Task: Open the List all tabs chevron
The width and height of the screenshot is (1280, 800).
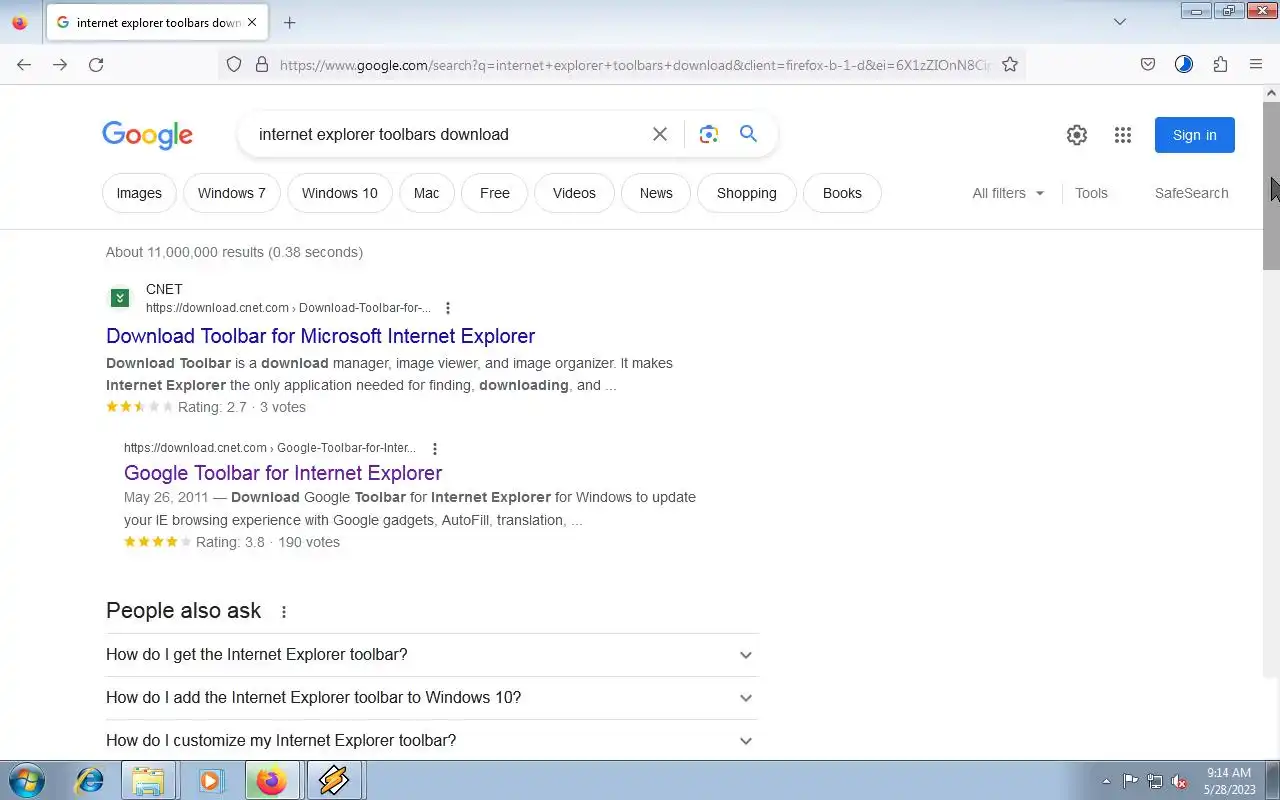Action: point(1120,22)
